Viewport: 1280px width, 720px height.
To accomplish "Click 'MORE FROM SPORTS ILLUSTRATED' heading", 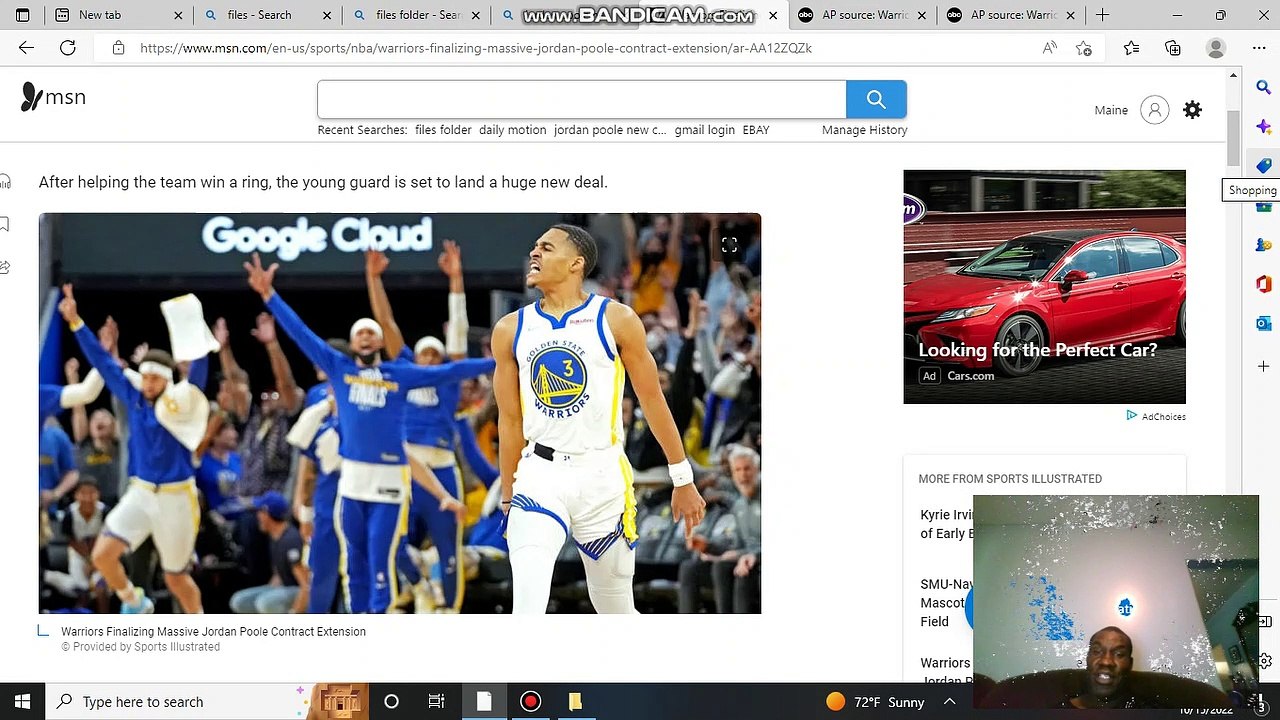I will pos(1010,479).
